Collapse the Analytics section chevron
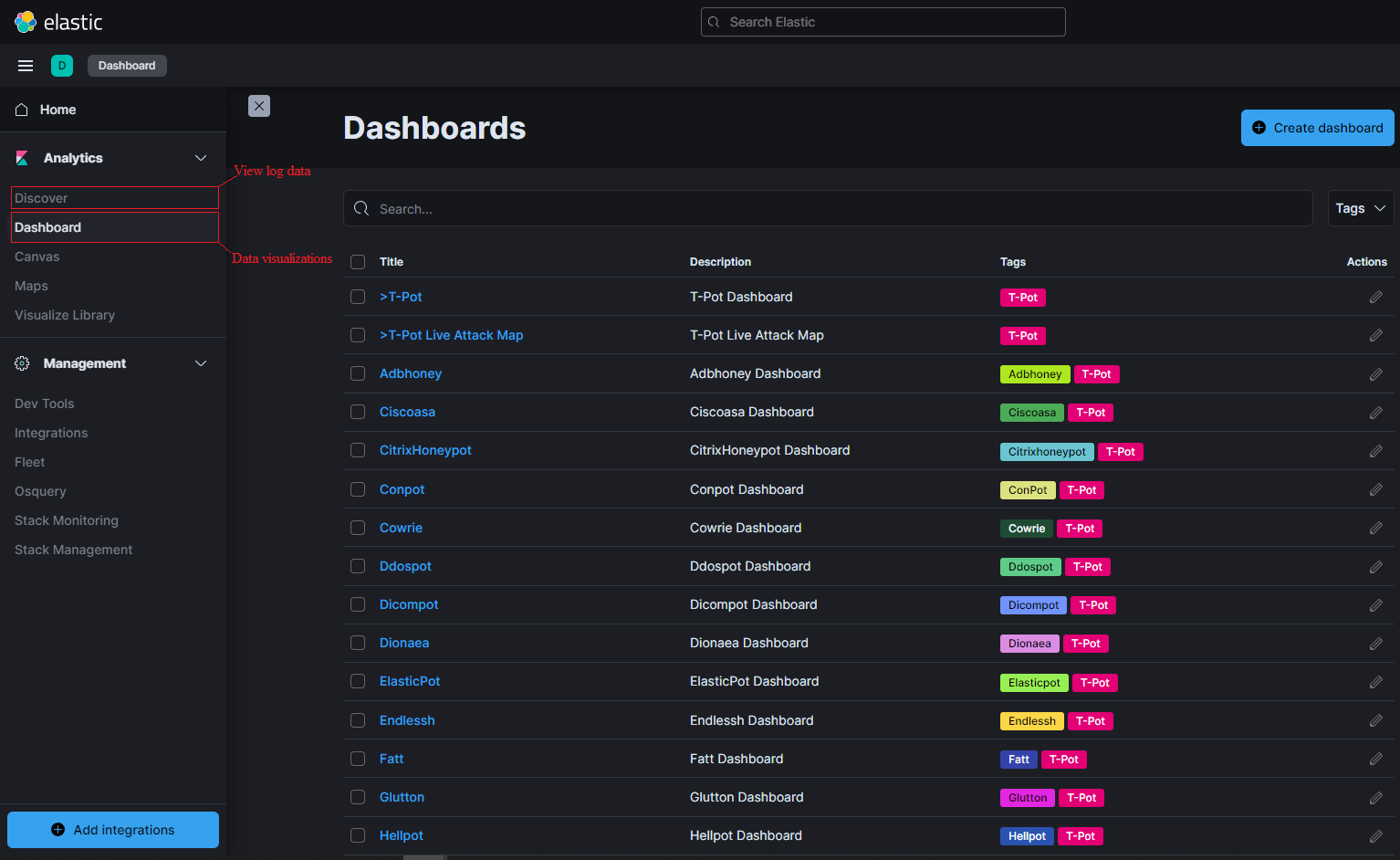This screenshot has width=1400, height=860. tap(201, 158)
